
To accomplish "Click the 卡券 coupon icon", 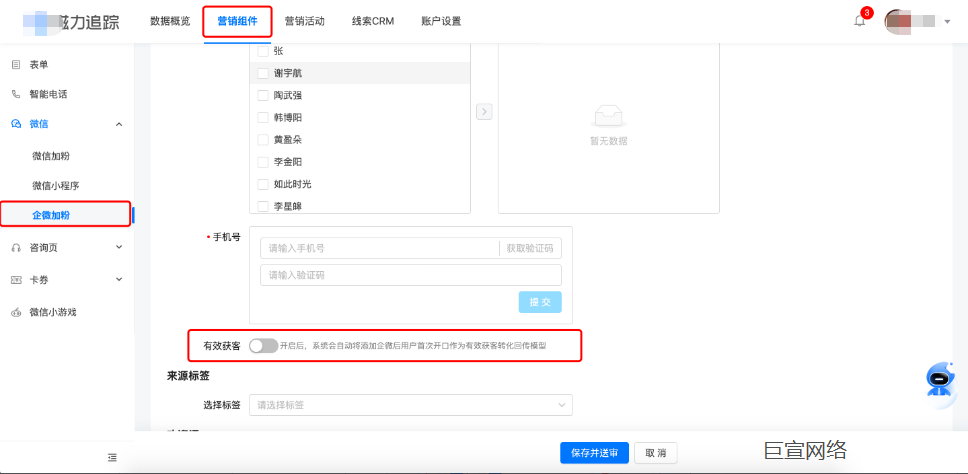I will click(x=16, y=280).
